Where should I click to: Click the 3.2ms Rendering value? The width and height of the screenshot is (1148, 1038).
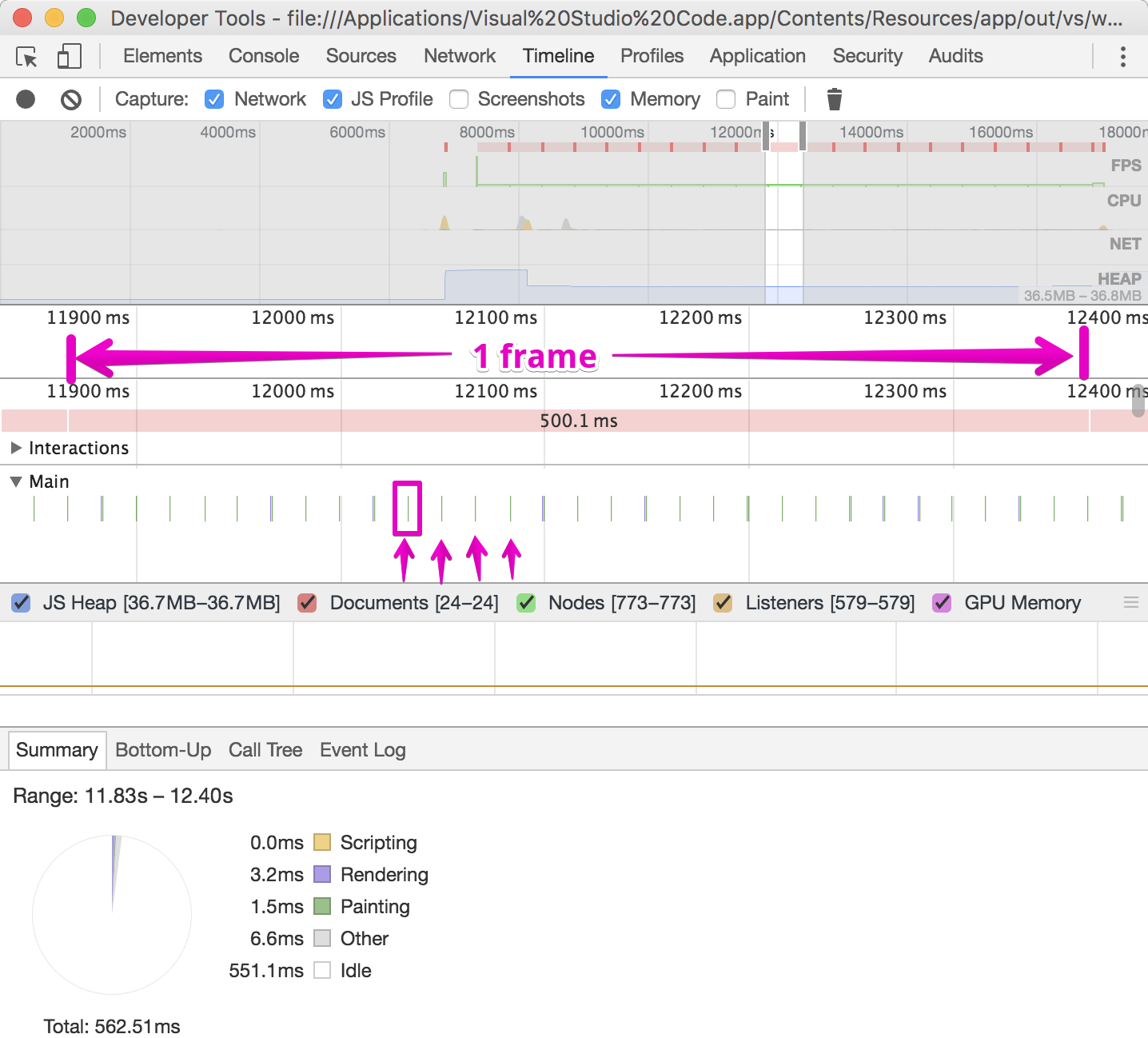tap(277, 875)
